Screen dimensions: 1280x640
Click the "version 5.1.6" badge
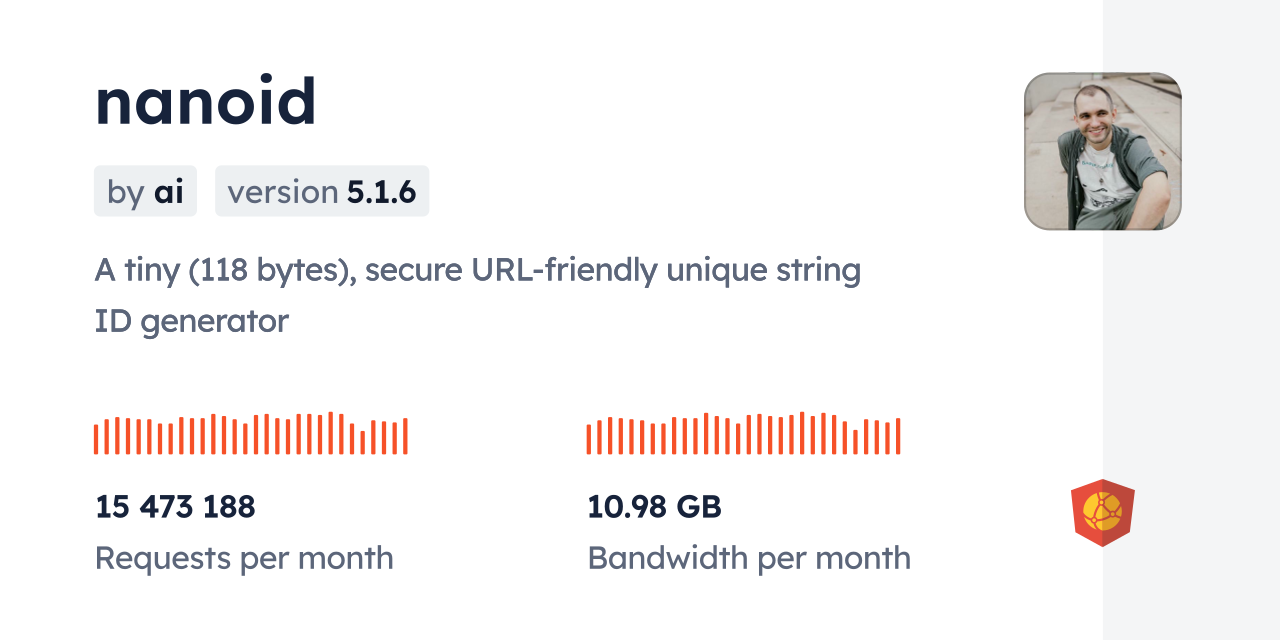[x=321, y=191]
